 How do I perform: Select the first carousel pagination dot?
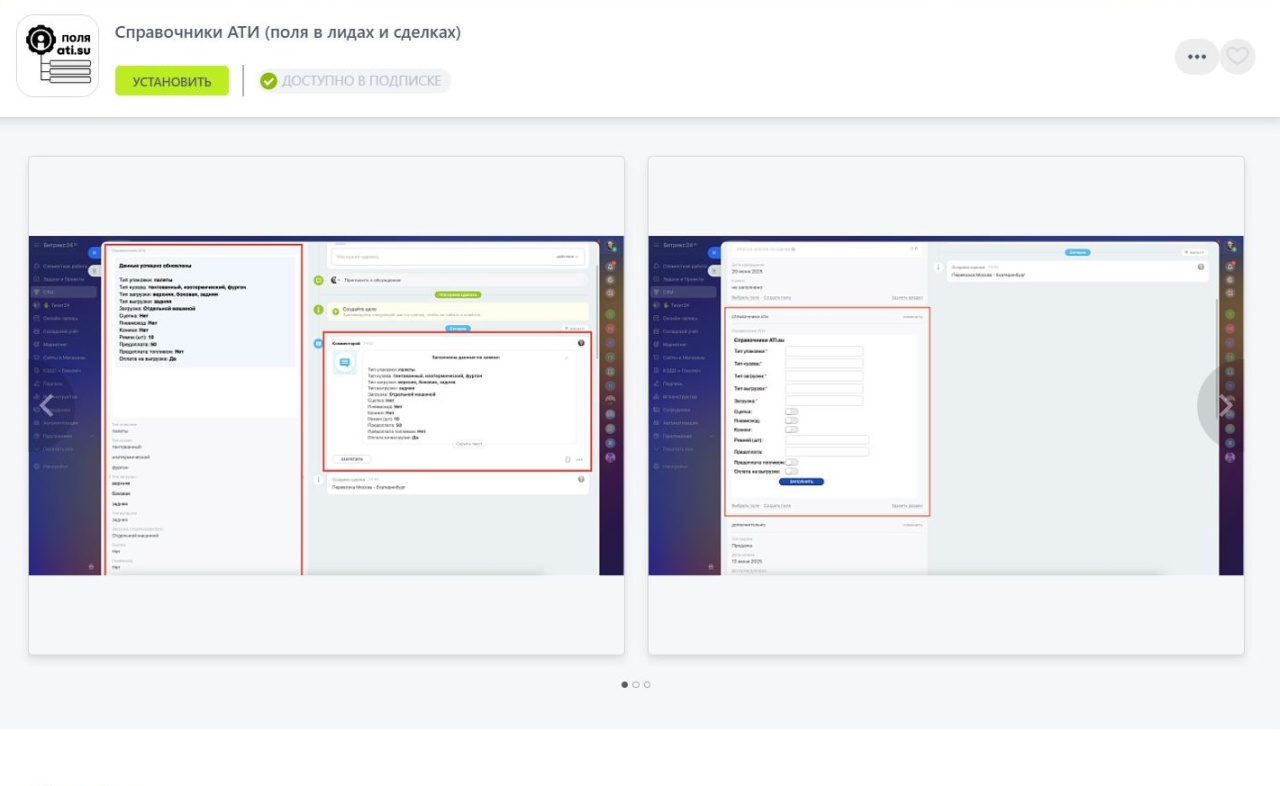[625, 685]
